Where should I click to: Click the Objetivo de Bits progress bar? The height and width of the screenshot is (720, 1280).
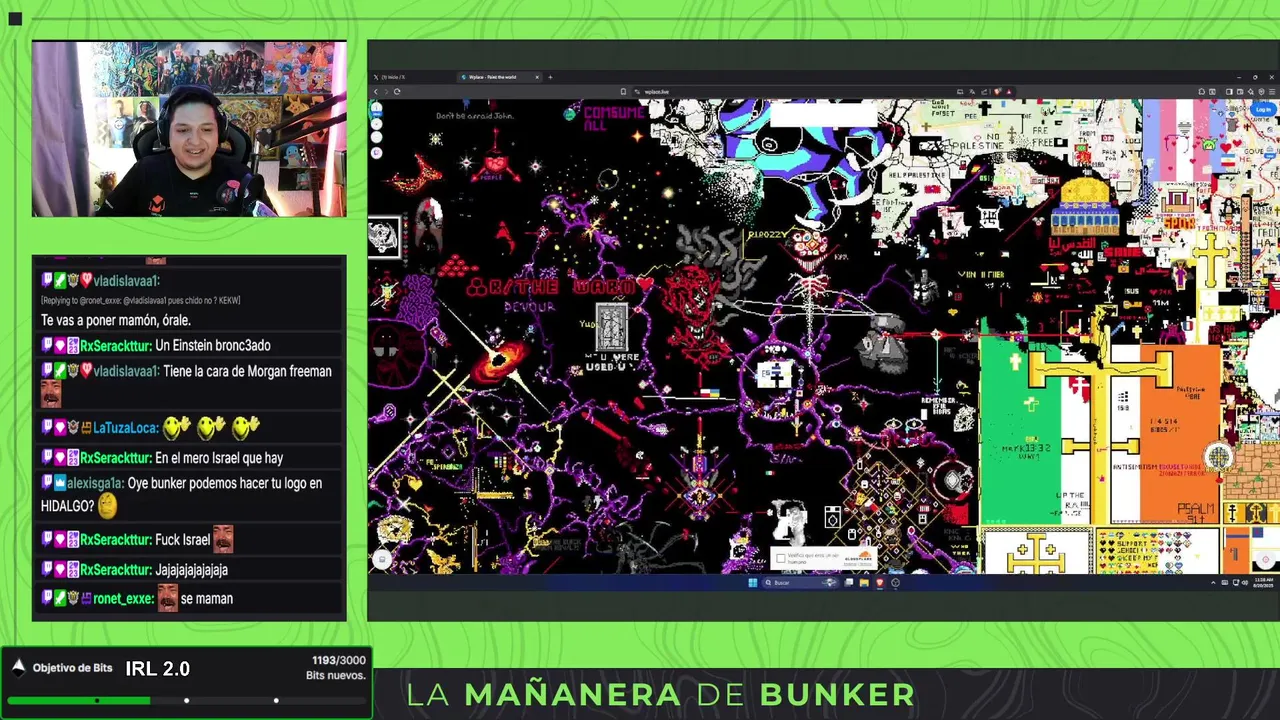tap(186, 700)
